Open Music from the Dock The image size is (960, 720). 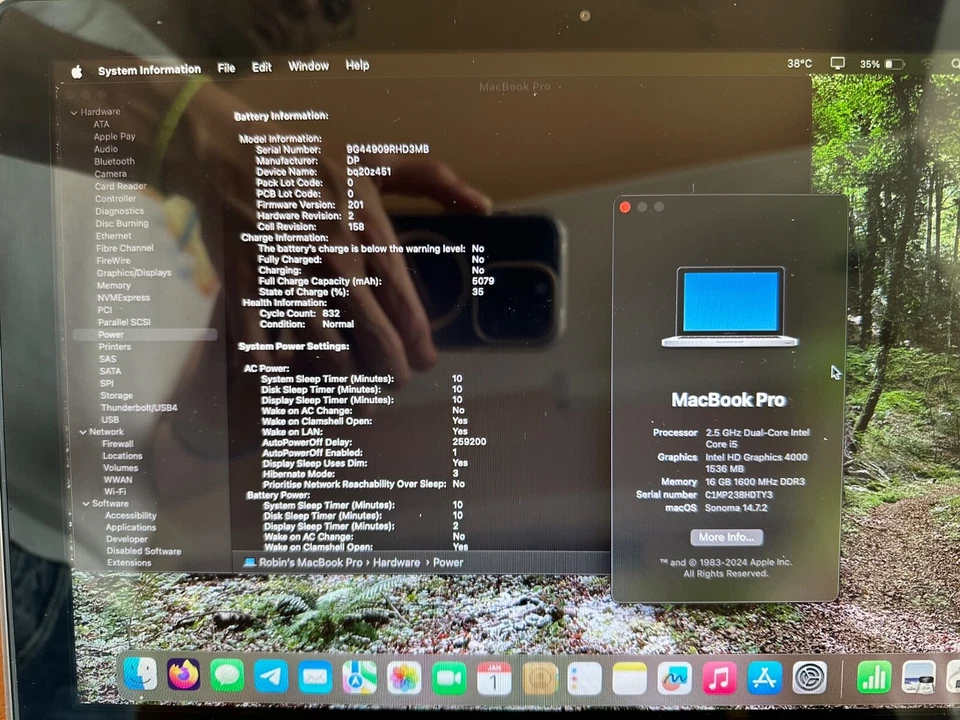(719, 678)
